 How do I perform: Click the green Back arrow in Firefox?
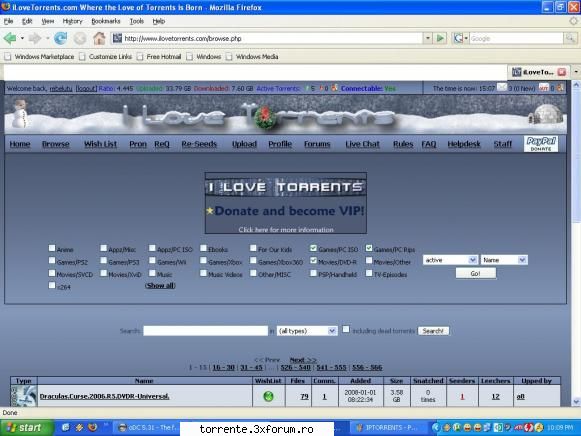click(x=10, y=38)
